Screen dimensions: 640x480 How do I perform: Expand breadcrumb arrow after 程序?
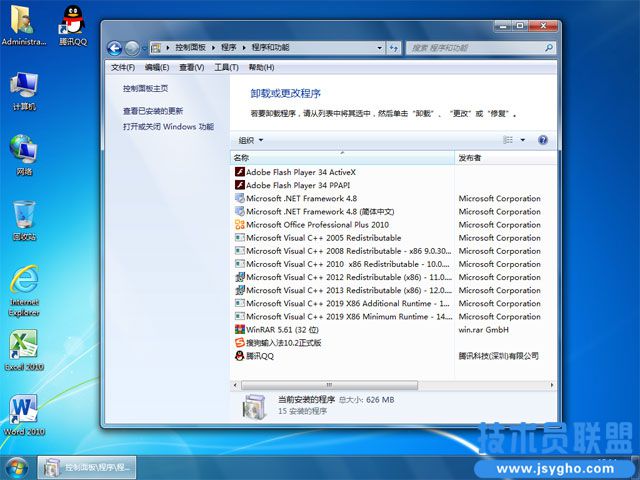244,48
